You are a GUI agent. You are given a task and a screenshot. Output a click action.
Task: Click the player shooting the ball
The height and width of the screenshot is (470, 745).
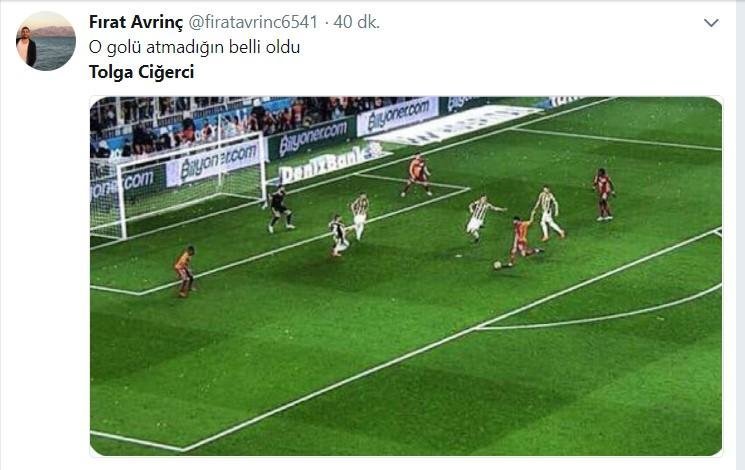(x=521, y=240)
